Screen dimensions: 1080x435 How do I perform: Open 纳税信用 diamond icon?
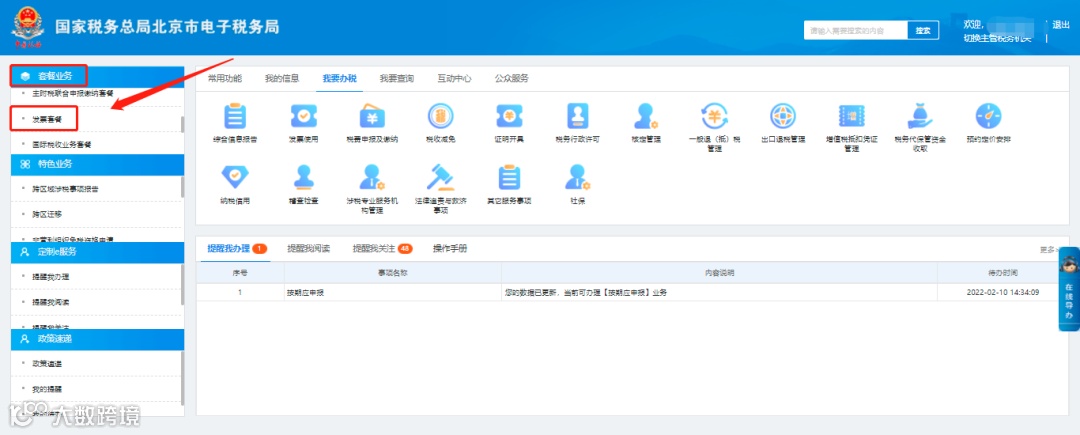click(x=234, y=177)
